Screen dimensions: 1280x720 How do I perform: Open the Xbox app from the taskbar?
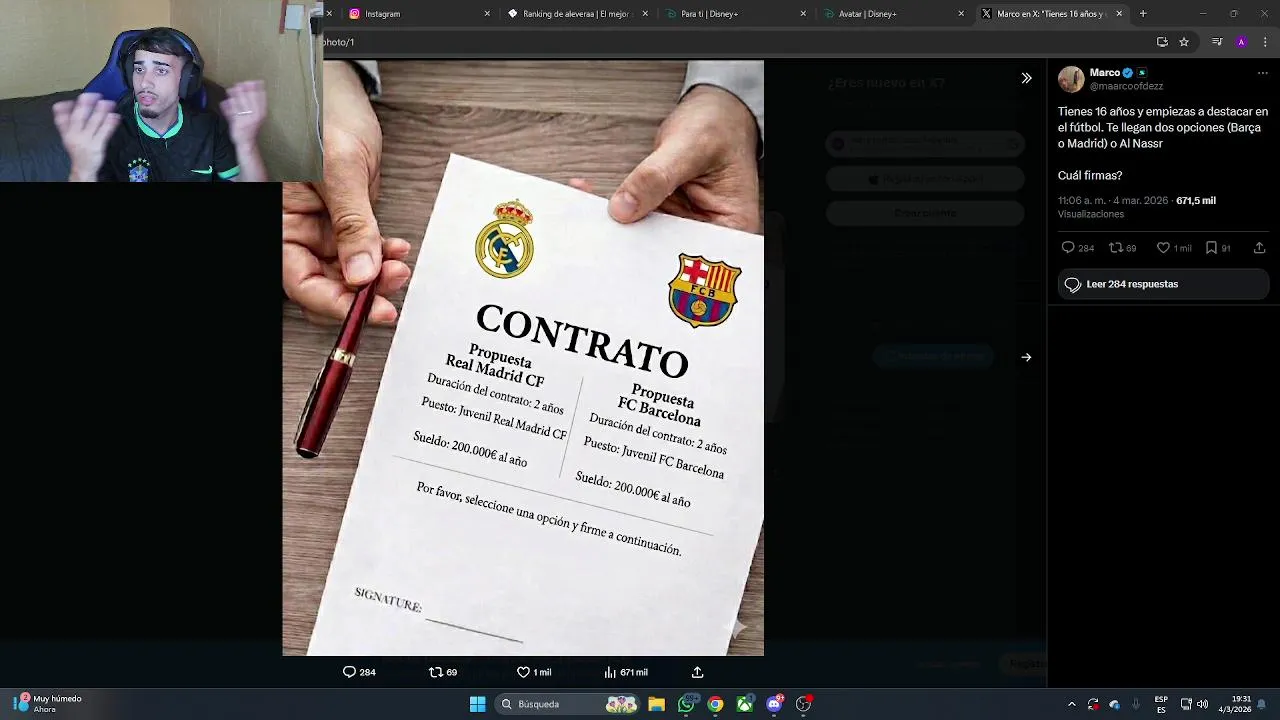coord(745,704)
